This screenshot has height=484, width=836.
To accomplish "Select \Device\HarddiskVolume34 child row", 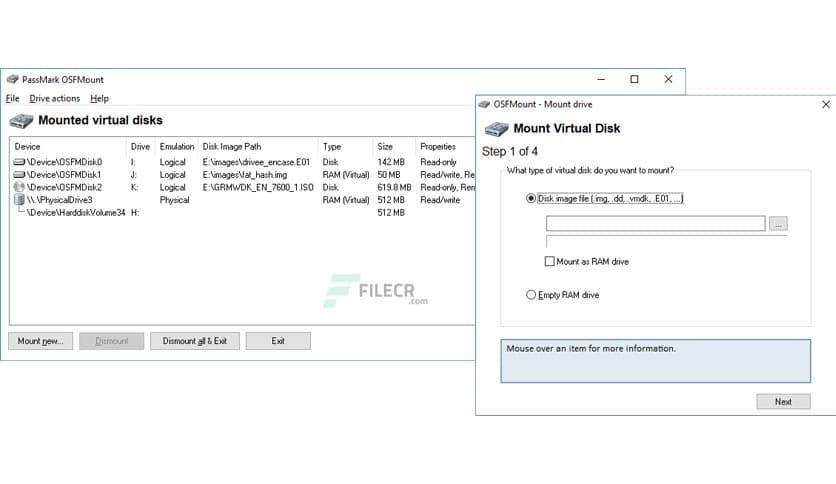I will (243, 213).
